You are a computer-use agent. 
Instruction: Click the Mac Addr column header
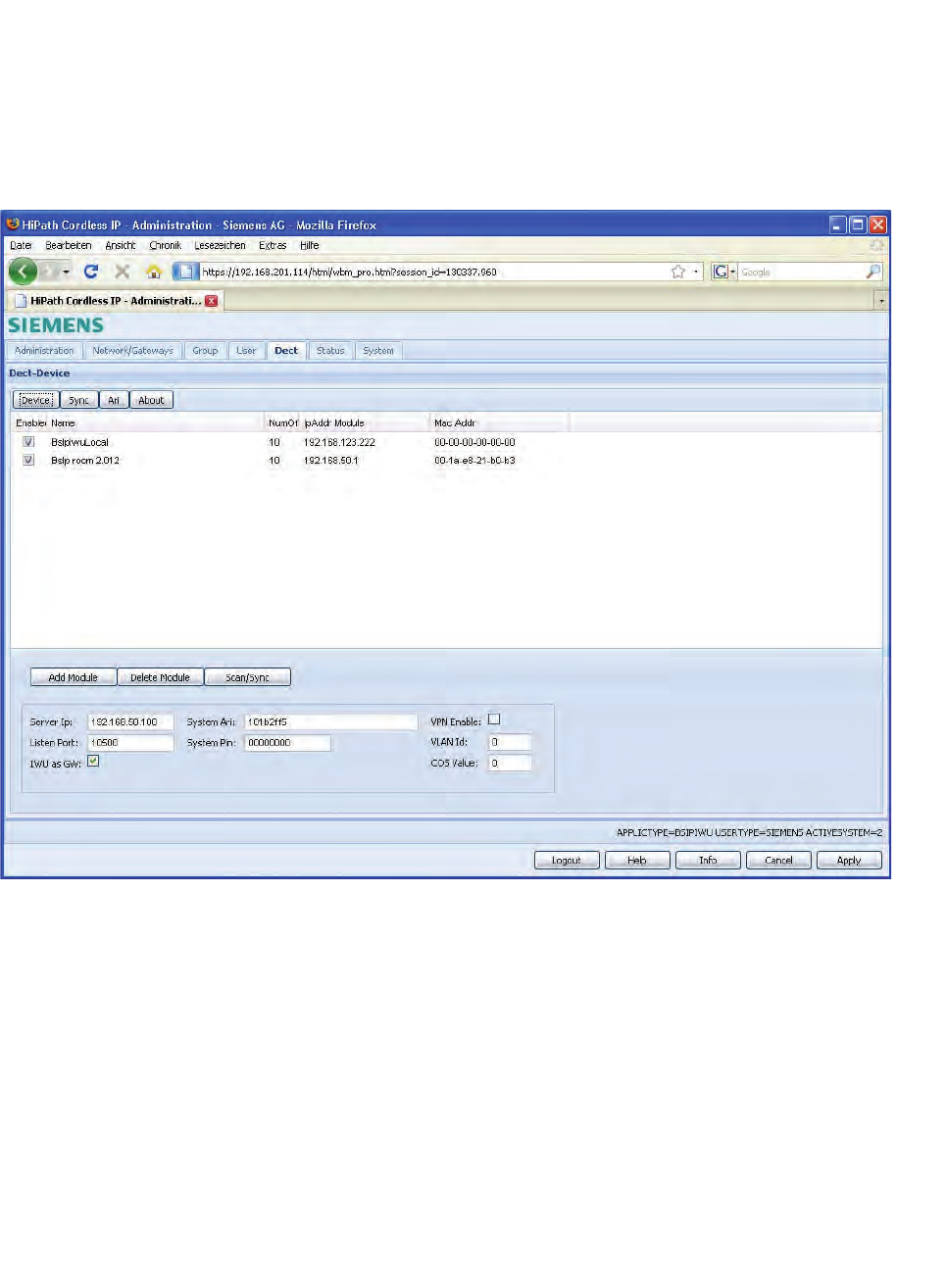[x=455, y=423]
